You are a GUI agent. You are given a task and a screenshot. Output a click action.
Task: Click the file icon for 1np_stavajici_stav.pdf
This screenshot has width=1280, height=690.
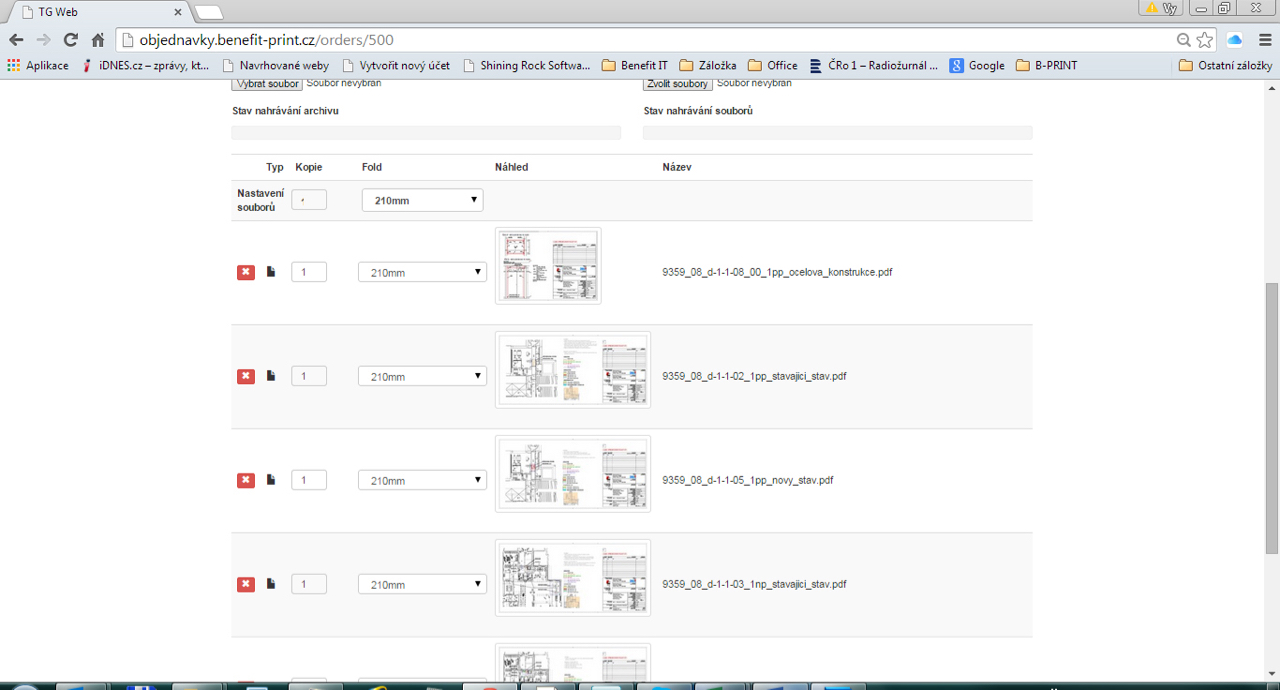tap(271, 584)
